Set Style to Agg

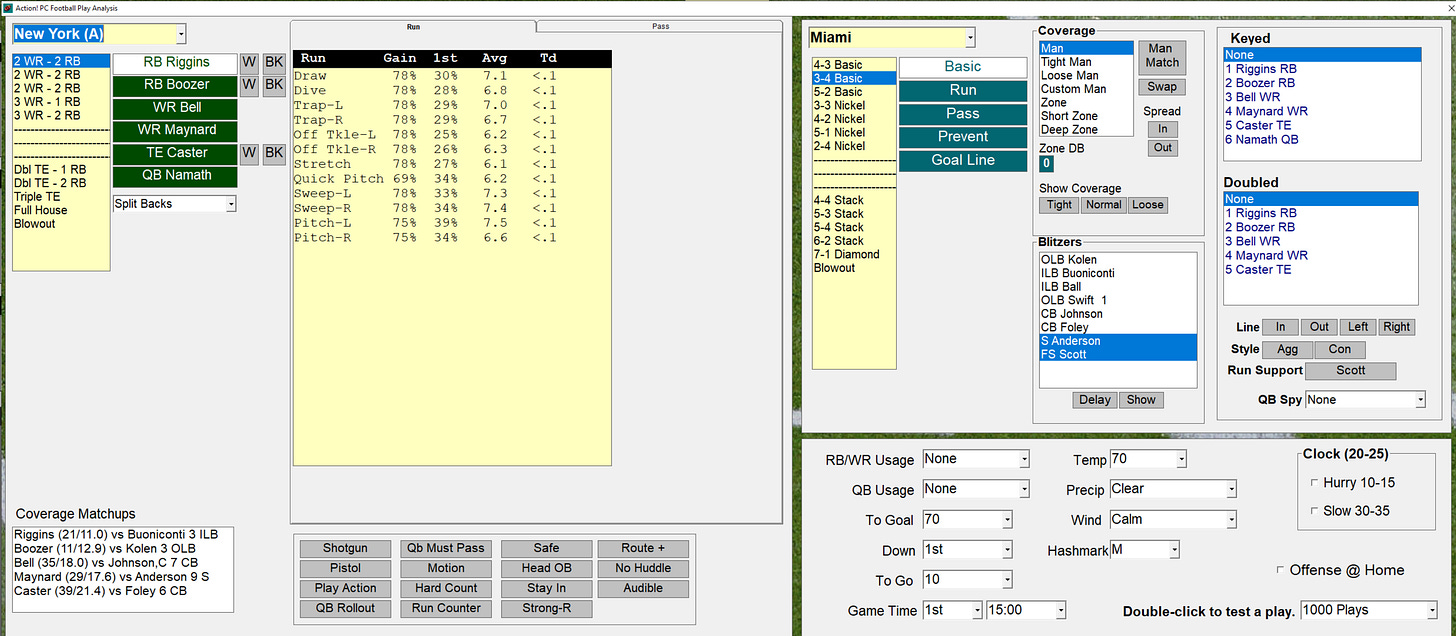(x=1288, y=350)
